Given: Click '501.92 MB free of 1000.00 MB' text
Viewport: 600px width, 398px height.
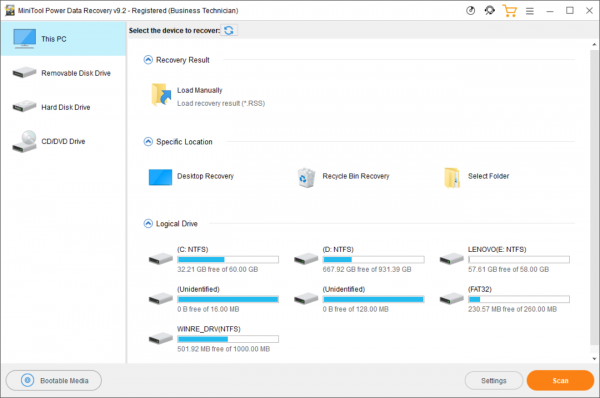Looking at the screenshot, I should (x=223, y=349).
